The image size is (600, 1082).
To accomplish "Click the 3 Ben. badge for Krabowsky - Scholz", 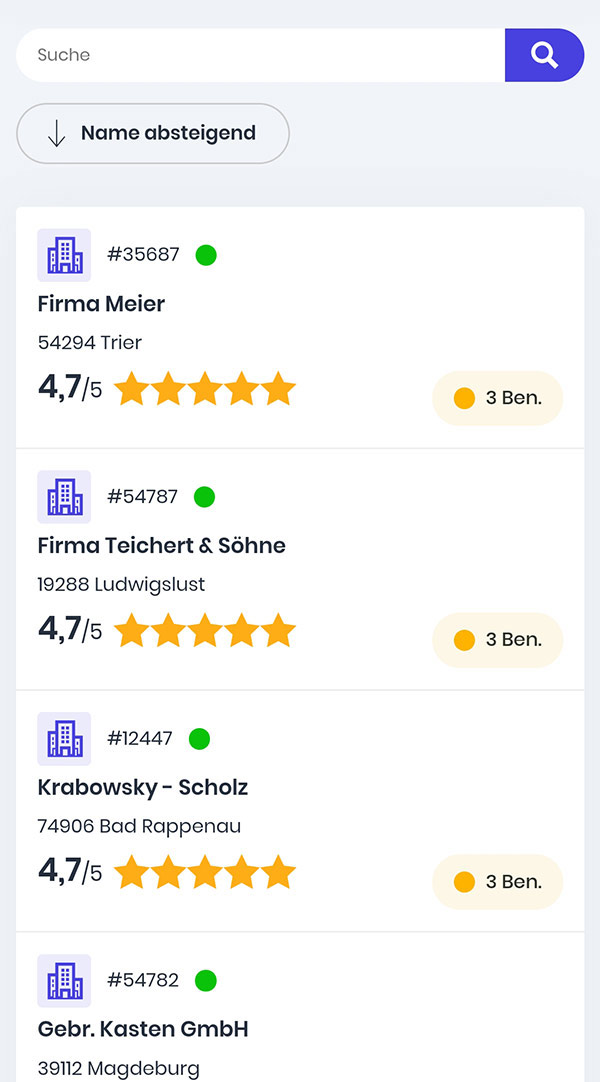I will [x=497, y=882].
